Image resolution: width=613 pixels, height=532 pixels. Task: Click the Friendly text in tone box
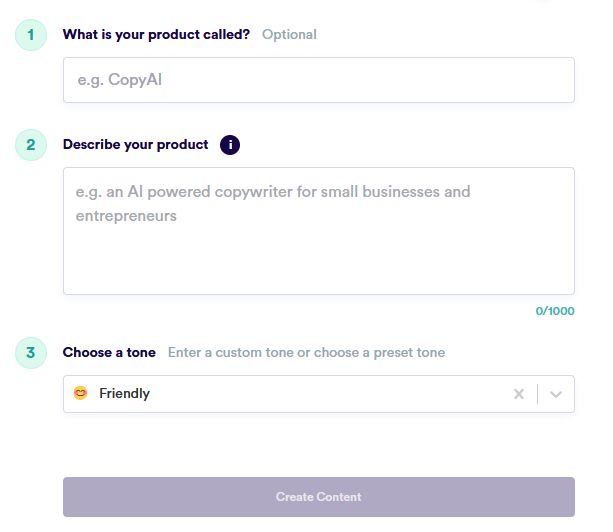pos(124,393)
